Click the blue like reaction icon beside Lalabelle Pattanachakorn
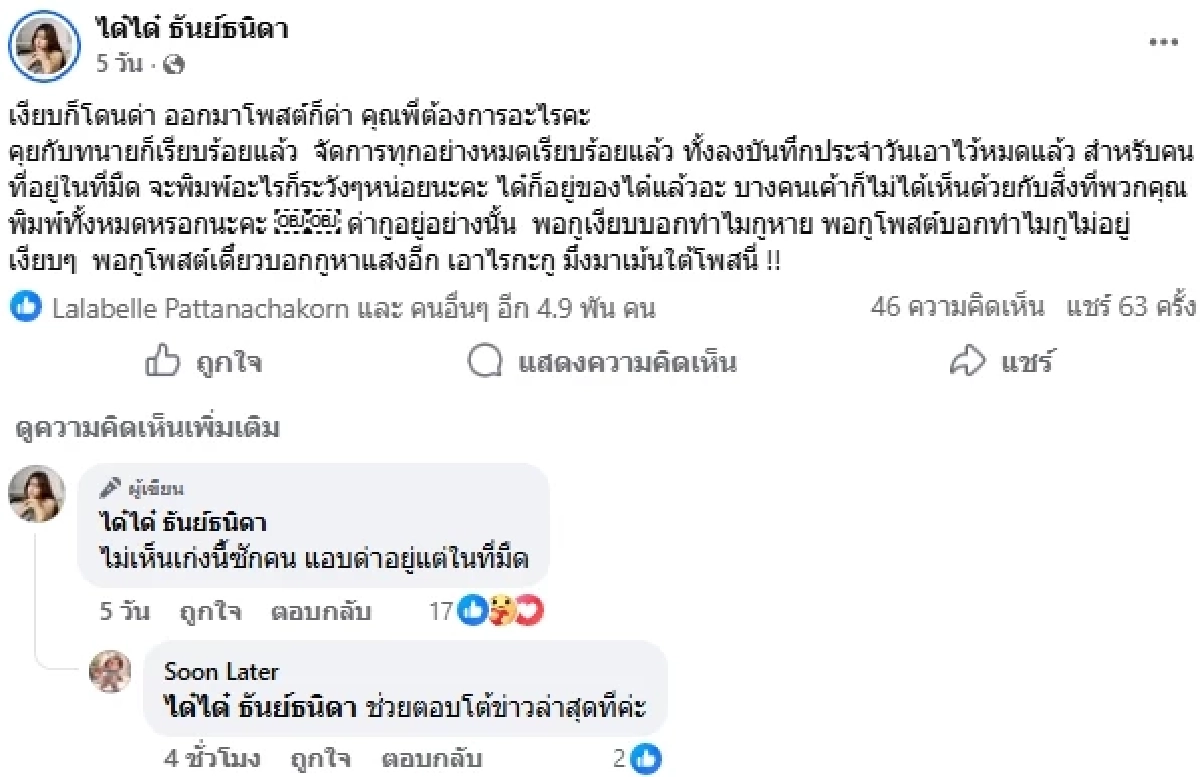Viewport: 1200px width, 777px height. 22,310
